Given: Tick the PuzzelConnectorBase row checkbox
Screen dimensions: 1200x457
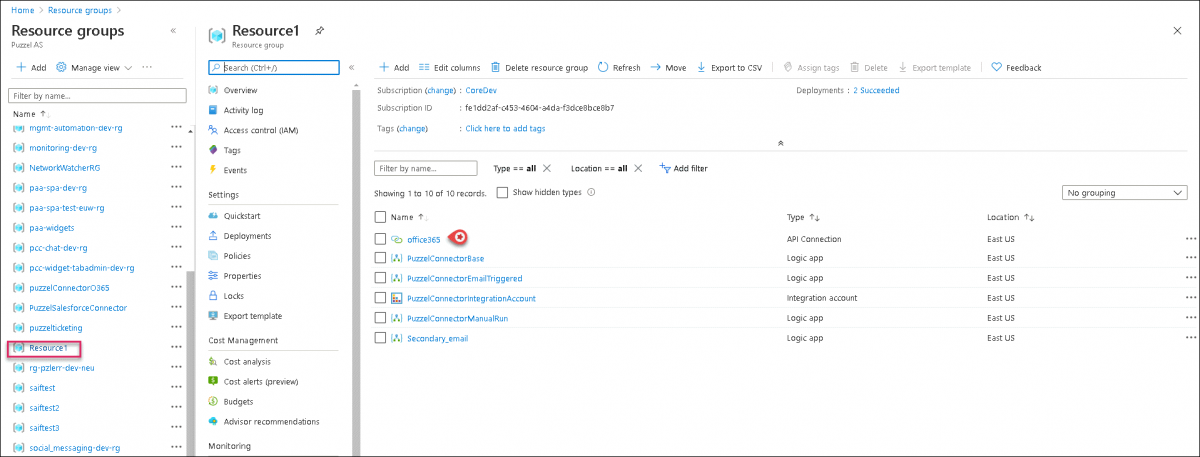Looking at the screenshot, I should [380, 258].
